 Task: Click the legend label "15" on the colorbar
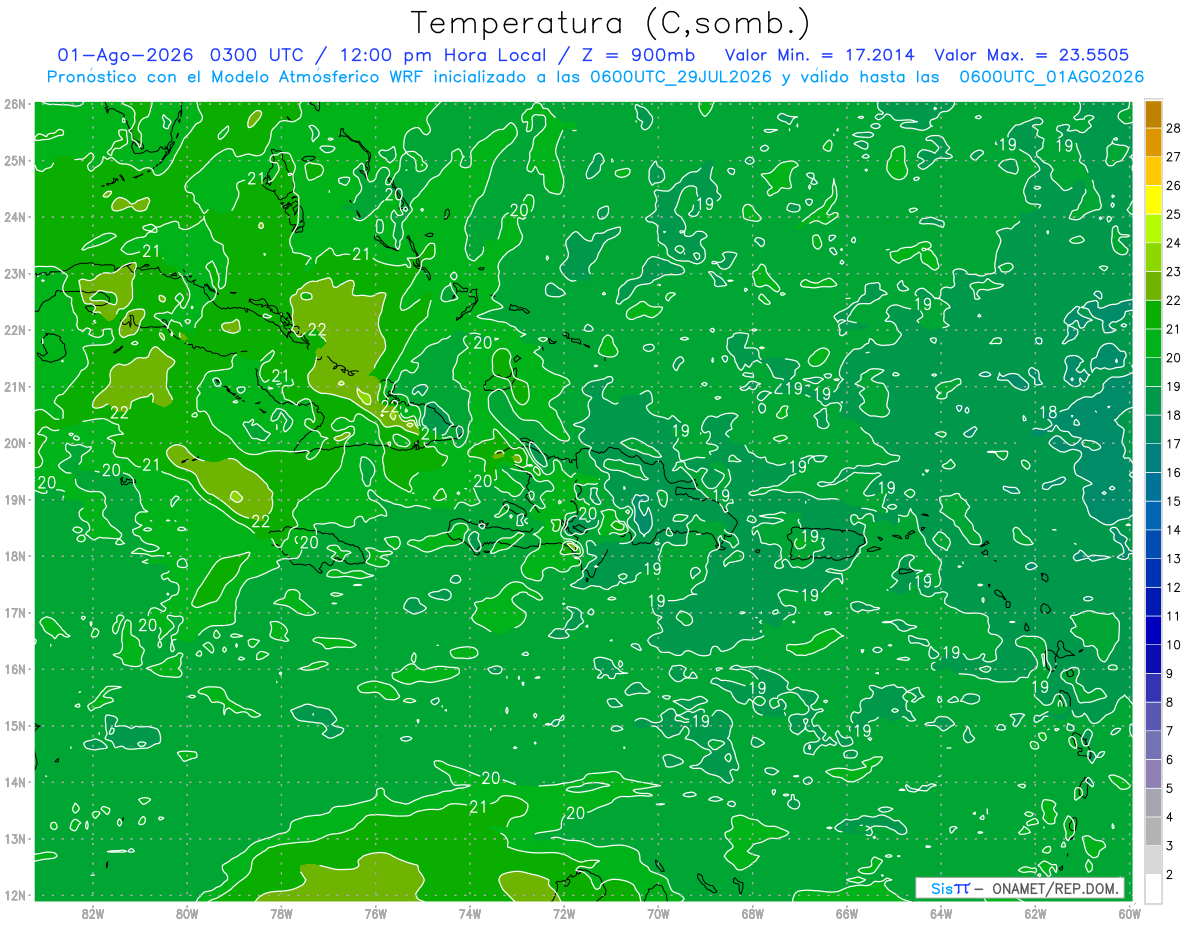click(x=1175, y=500)
